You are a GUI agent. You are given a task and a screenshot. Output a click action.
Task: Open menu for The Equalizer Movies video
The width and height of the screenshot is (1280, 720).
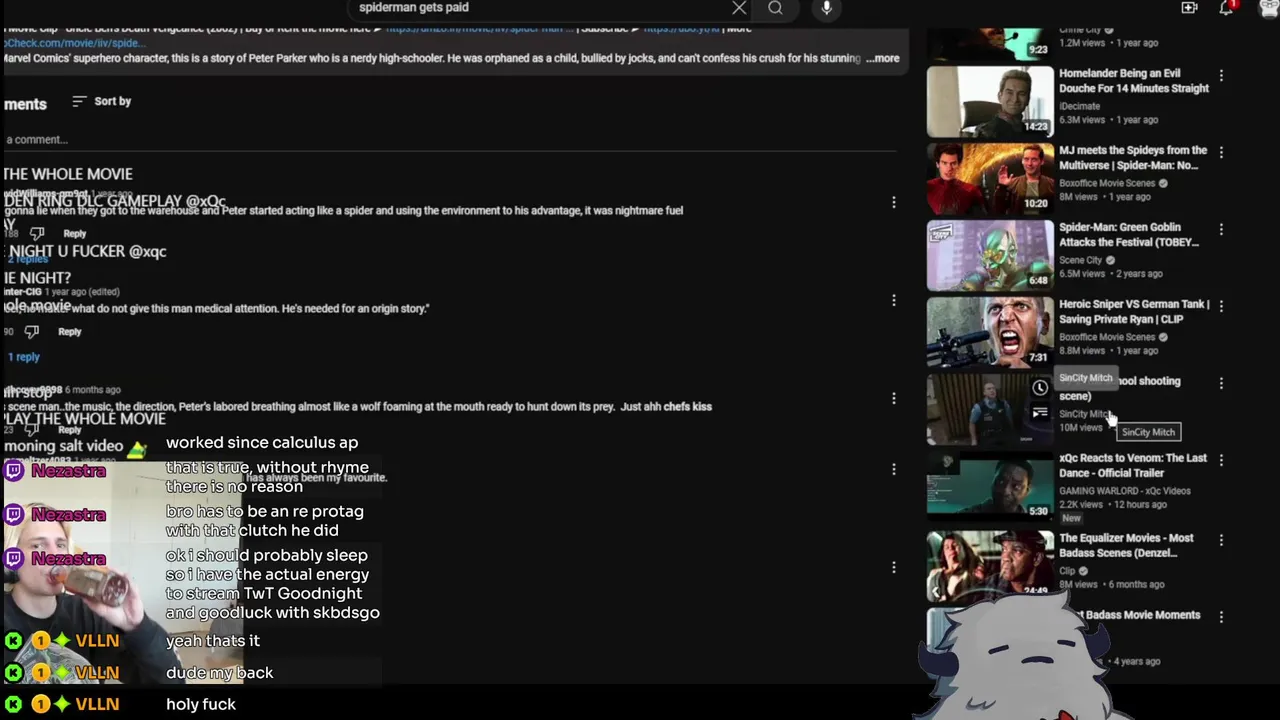tap(1221, 541)
